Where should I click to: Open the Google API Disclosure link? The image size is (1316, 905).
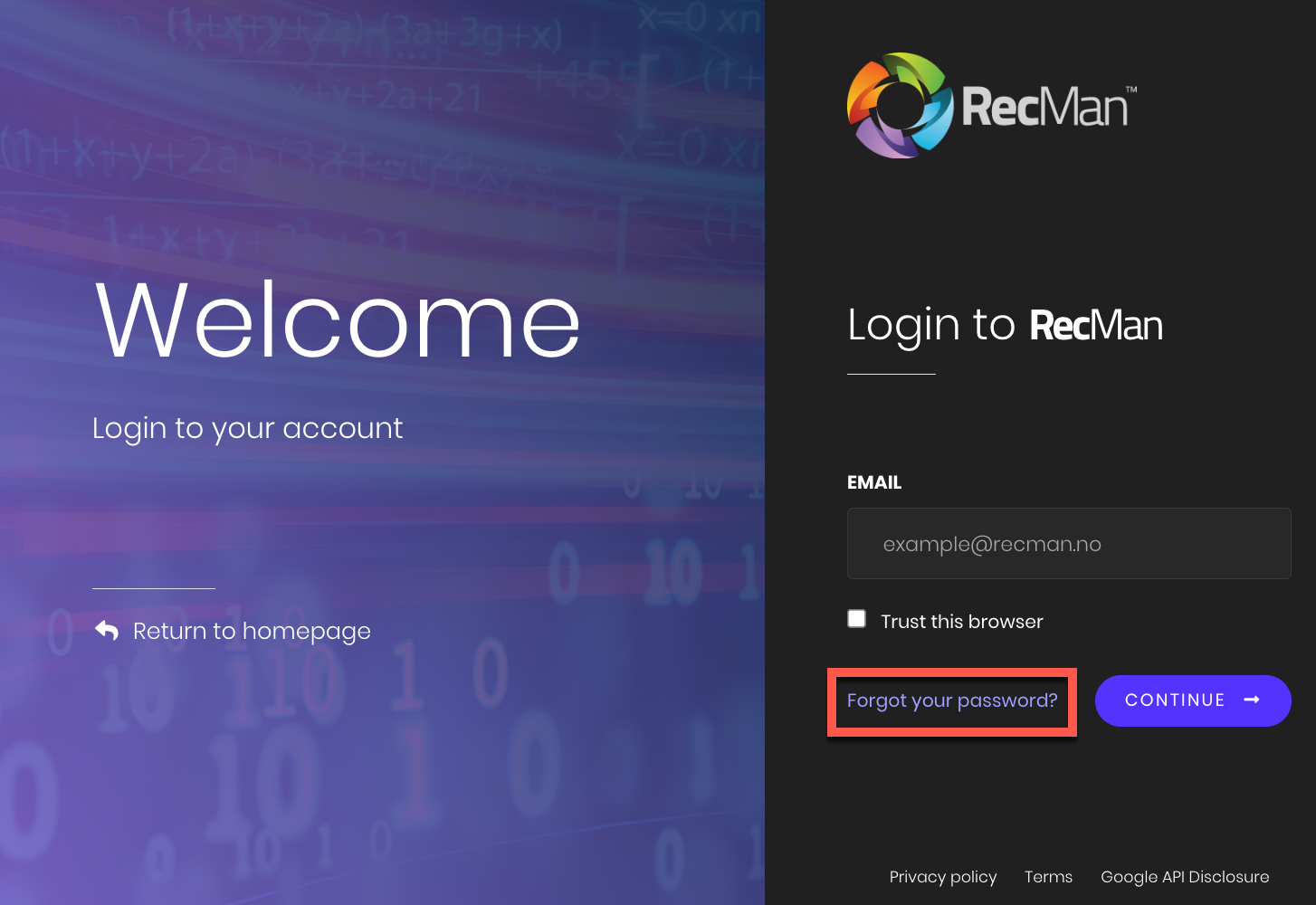coord(1184,877)
